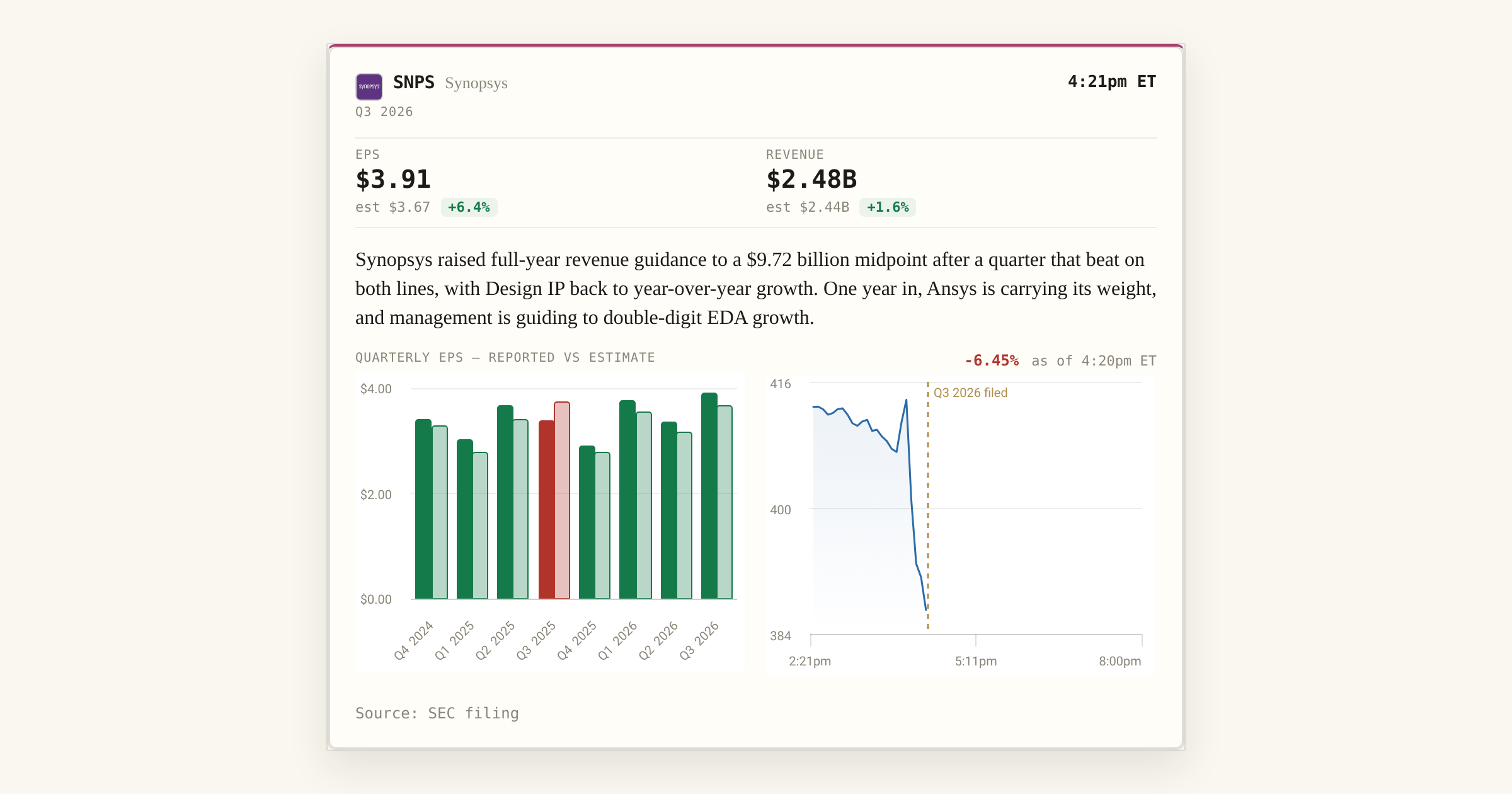The height and width of the screenshot is (794, 1512).
Task: Click the 5:11pm time axis label
Action: [x=976, y=661]
